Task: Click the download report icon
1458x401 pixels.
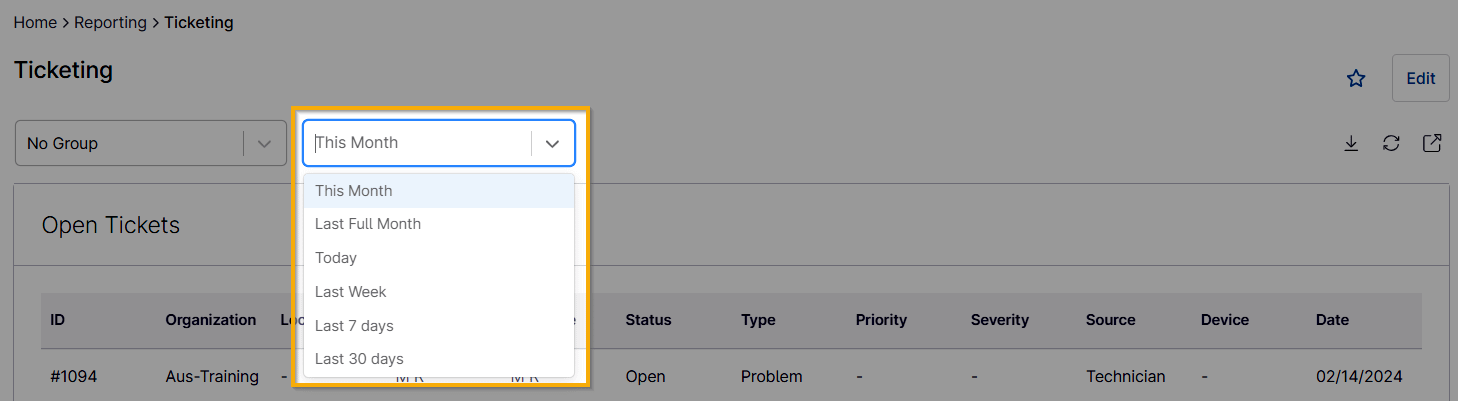Action: click(x=1351, y=144)
